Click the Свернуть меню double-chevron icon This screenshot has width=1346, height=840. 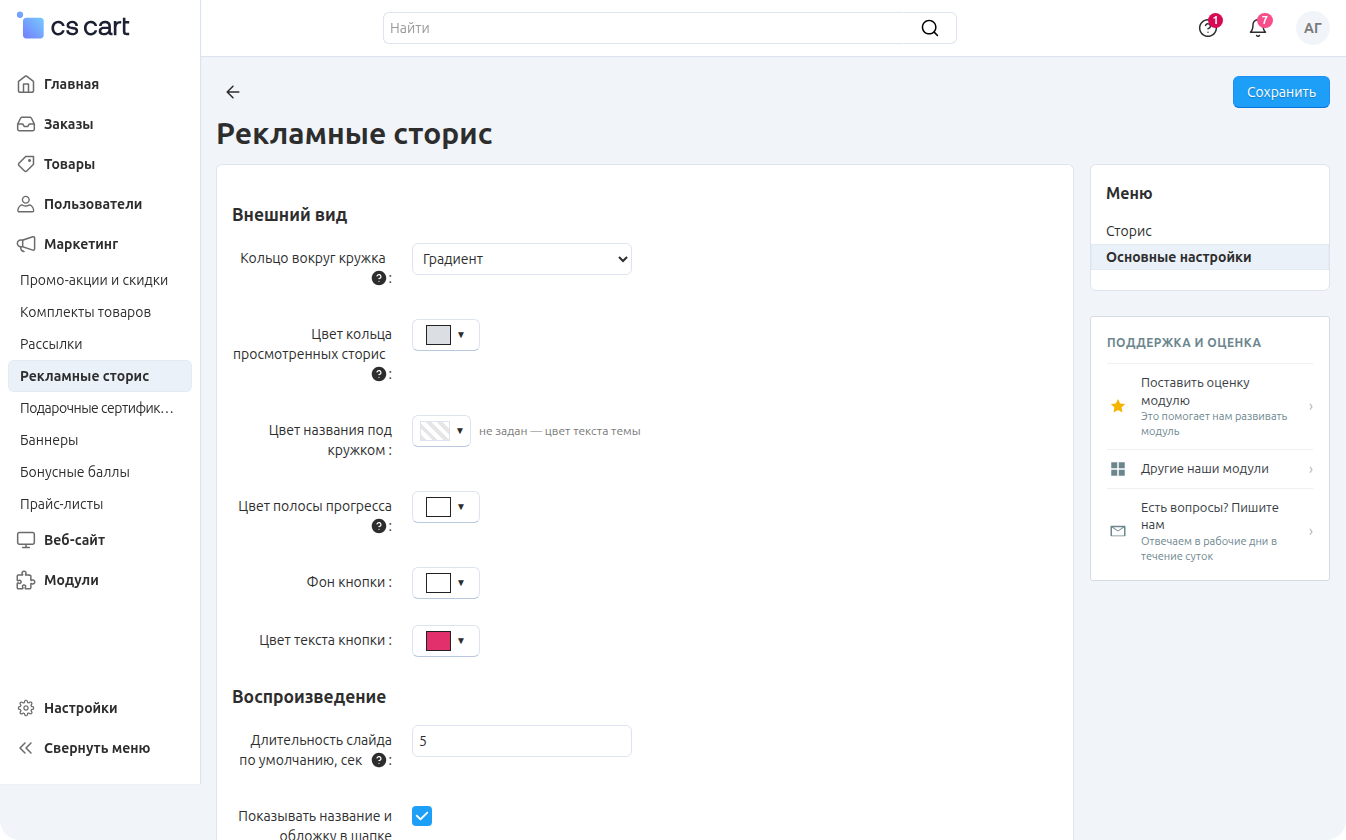(x=27, y=748)
